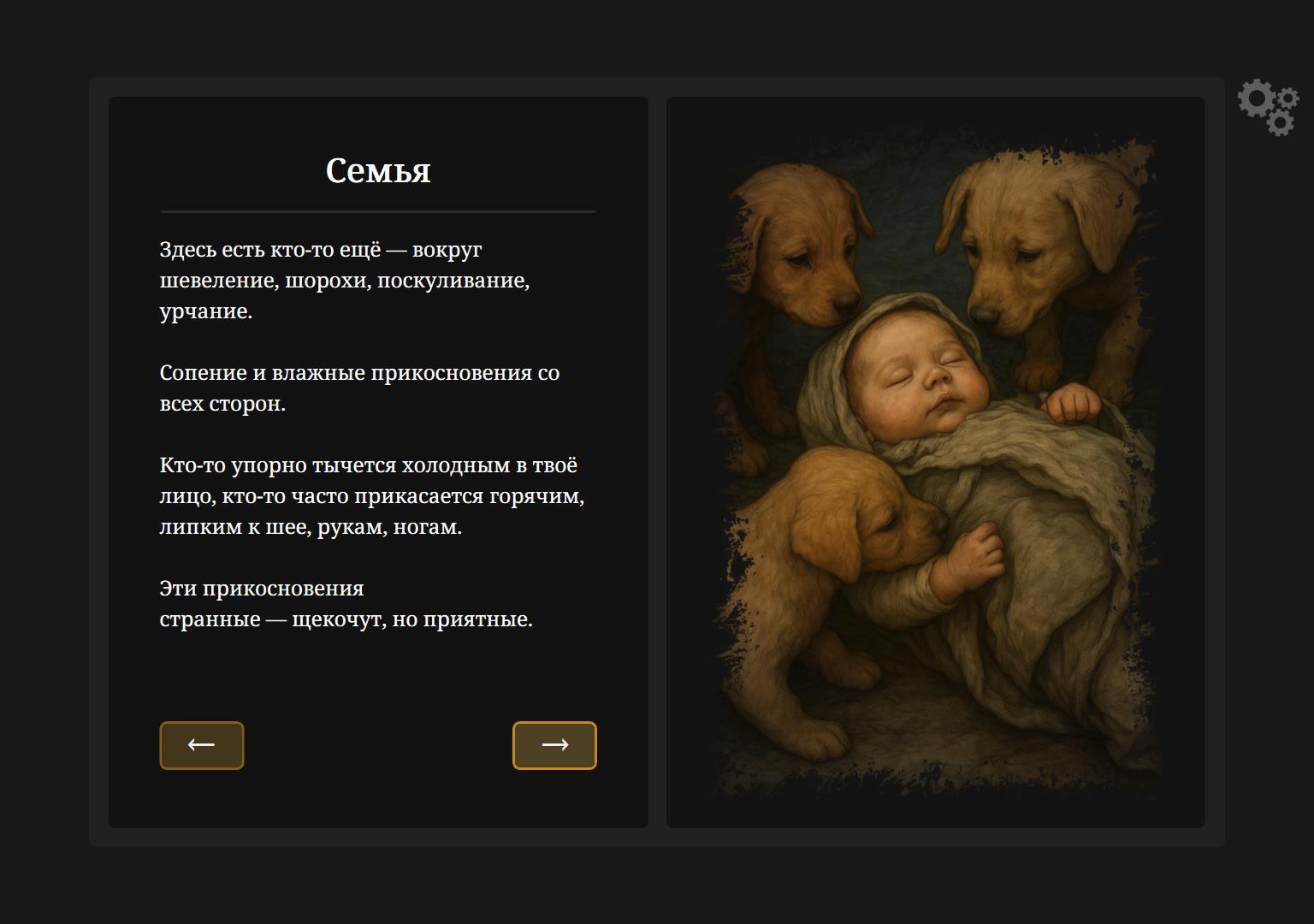
Task: Click the lower puppy nuzzling the baby
Action: 864,513
